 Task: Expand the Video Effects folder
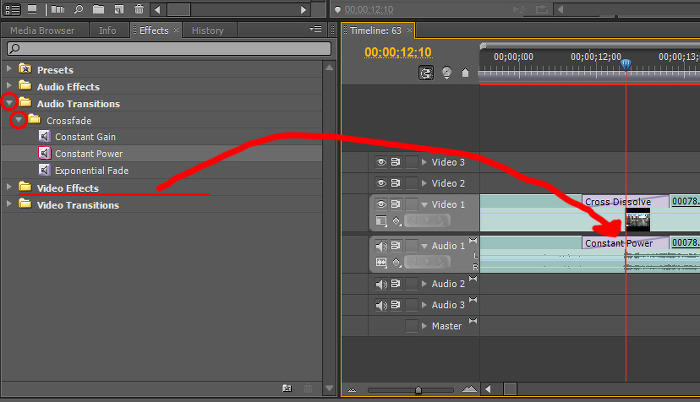tap(9, 187)
